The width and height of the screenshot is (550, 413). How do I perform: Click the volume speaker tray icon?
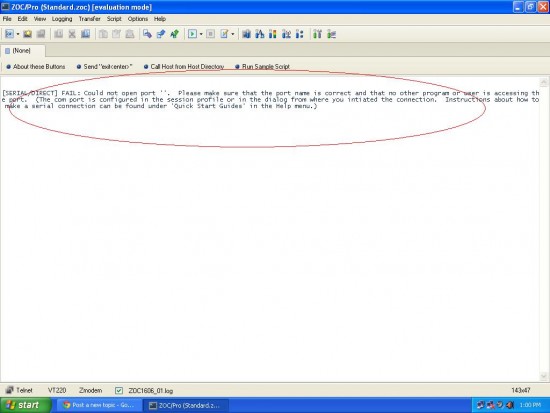click(510, 405)
